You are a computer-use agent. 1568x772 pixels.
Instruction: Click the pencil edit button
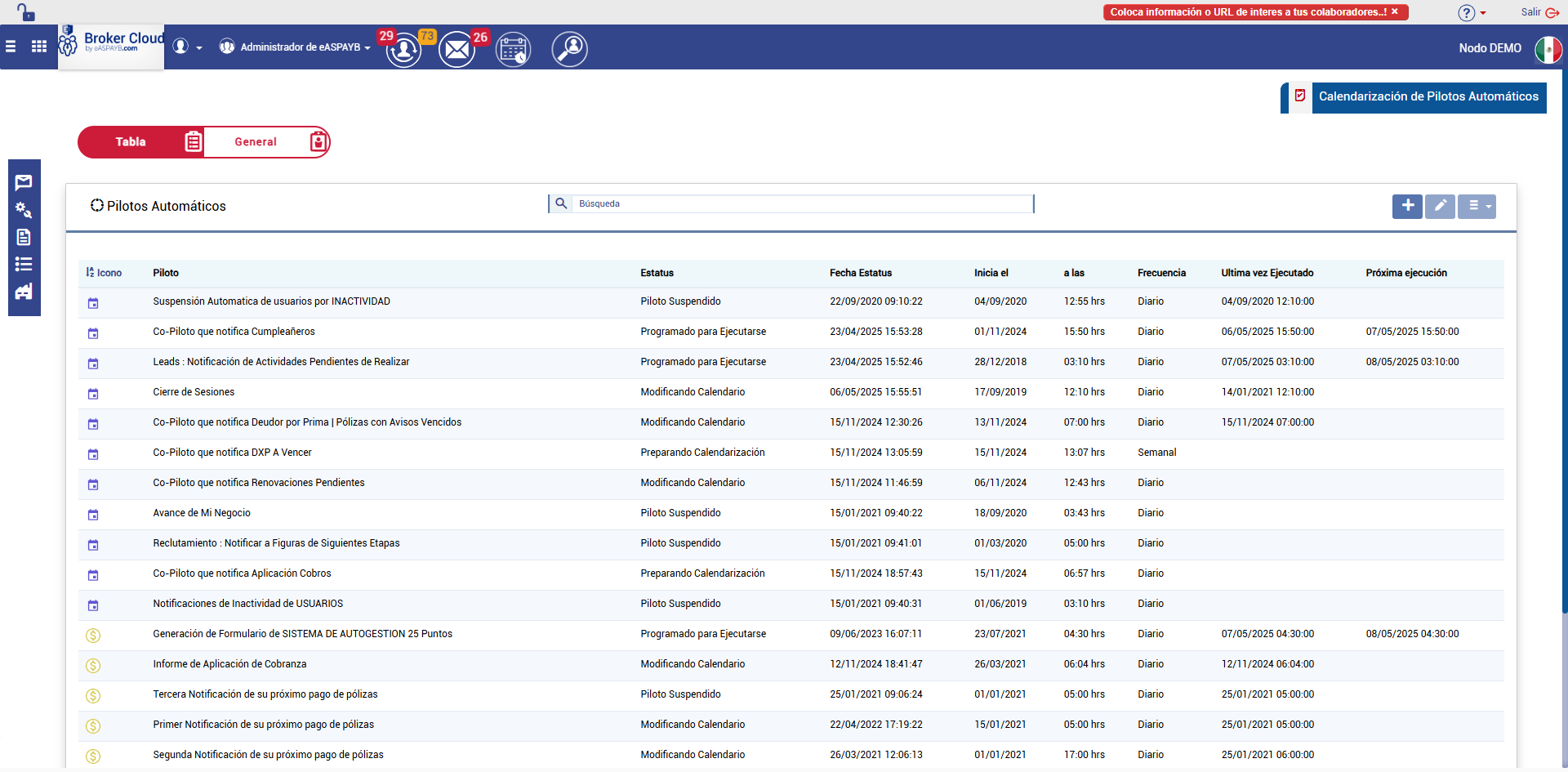tap(1440, 206)
